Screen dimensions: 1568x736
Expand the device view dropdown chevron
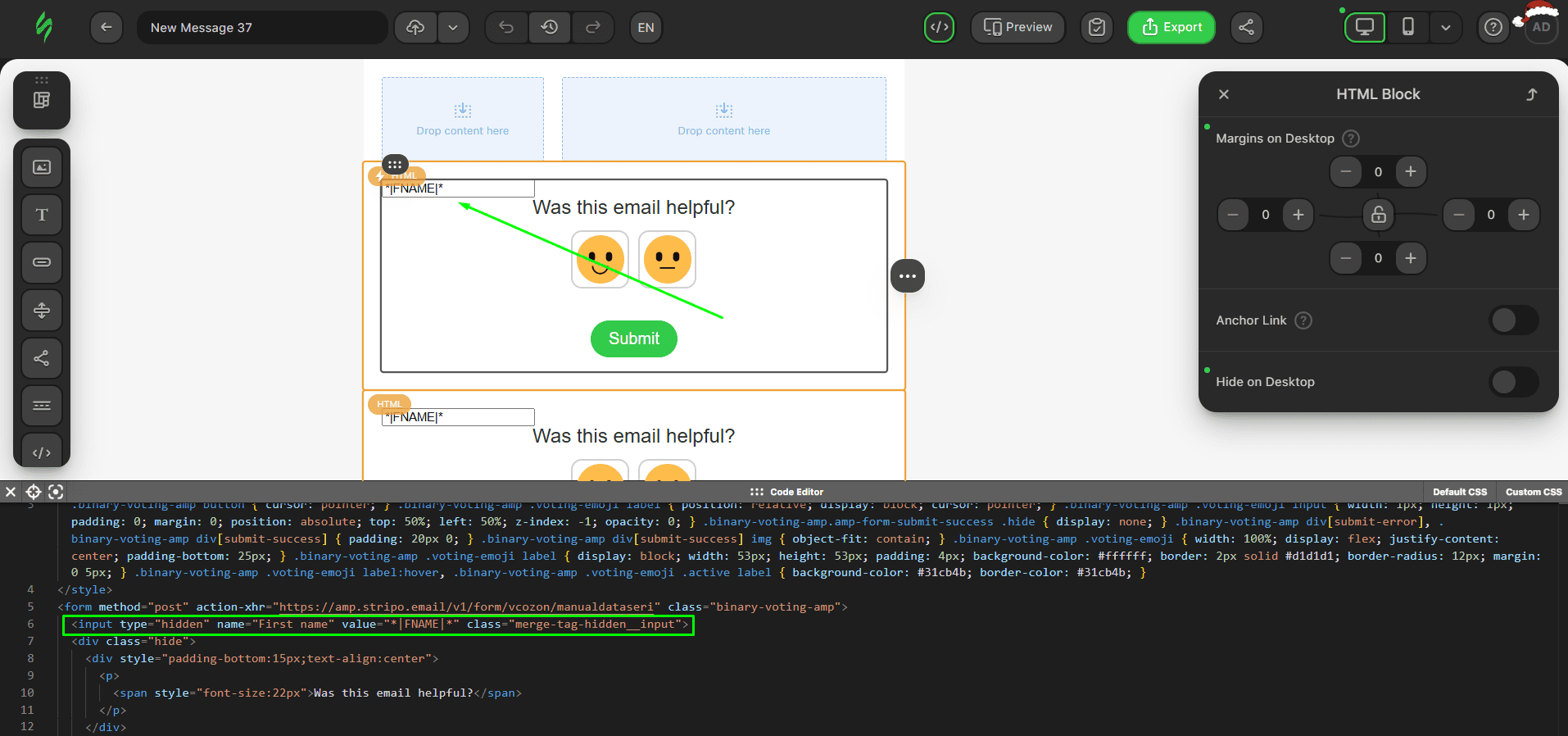point(1446,27)
